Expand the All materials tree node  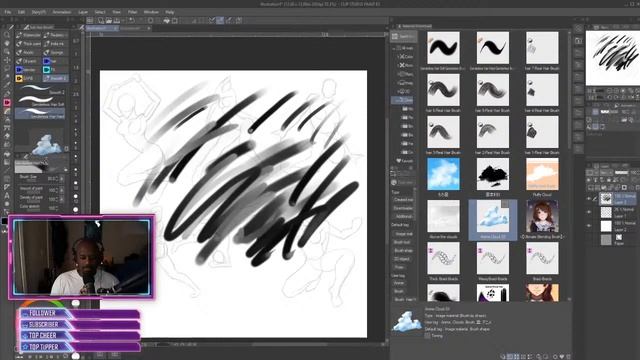pyautogui.click(x=395, y=48)
